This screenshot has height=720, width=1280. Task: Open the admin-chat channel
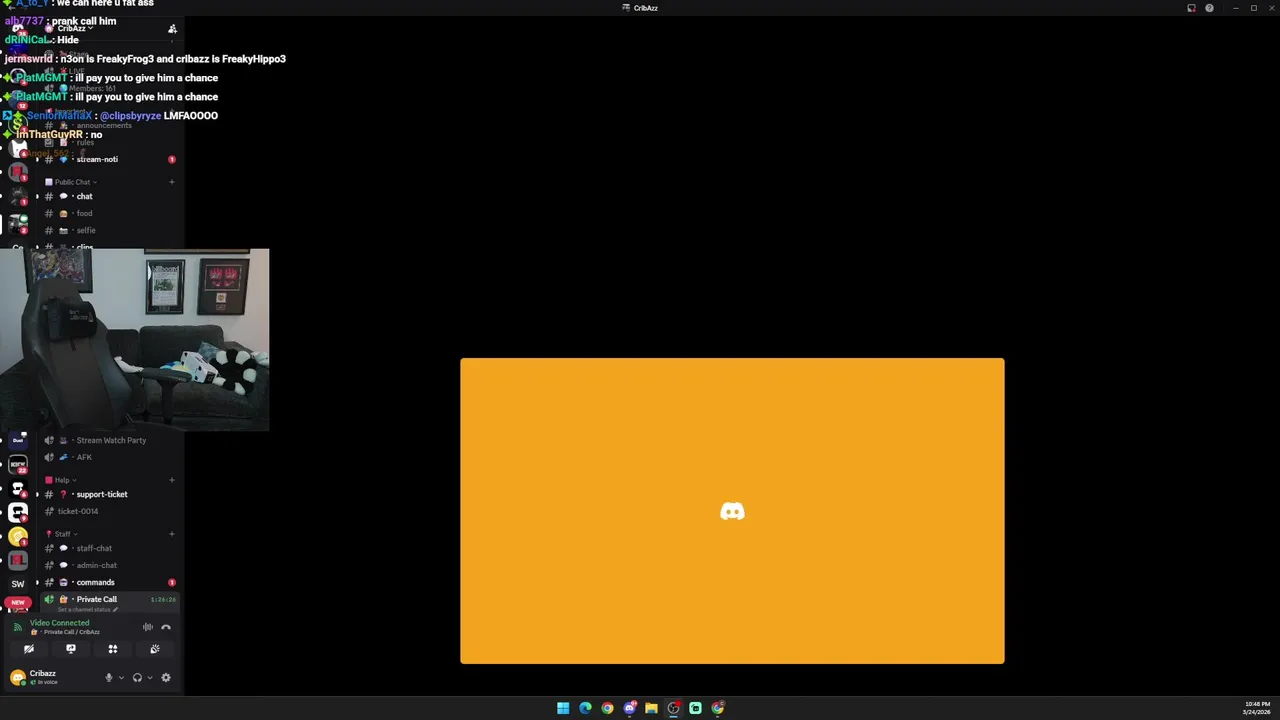pyautogui.click(x=110, y=565)
